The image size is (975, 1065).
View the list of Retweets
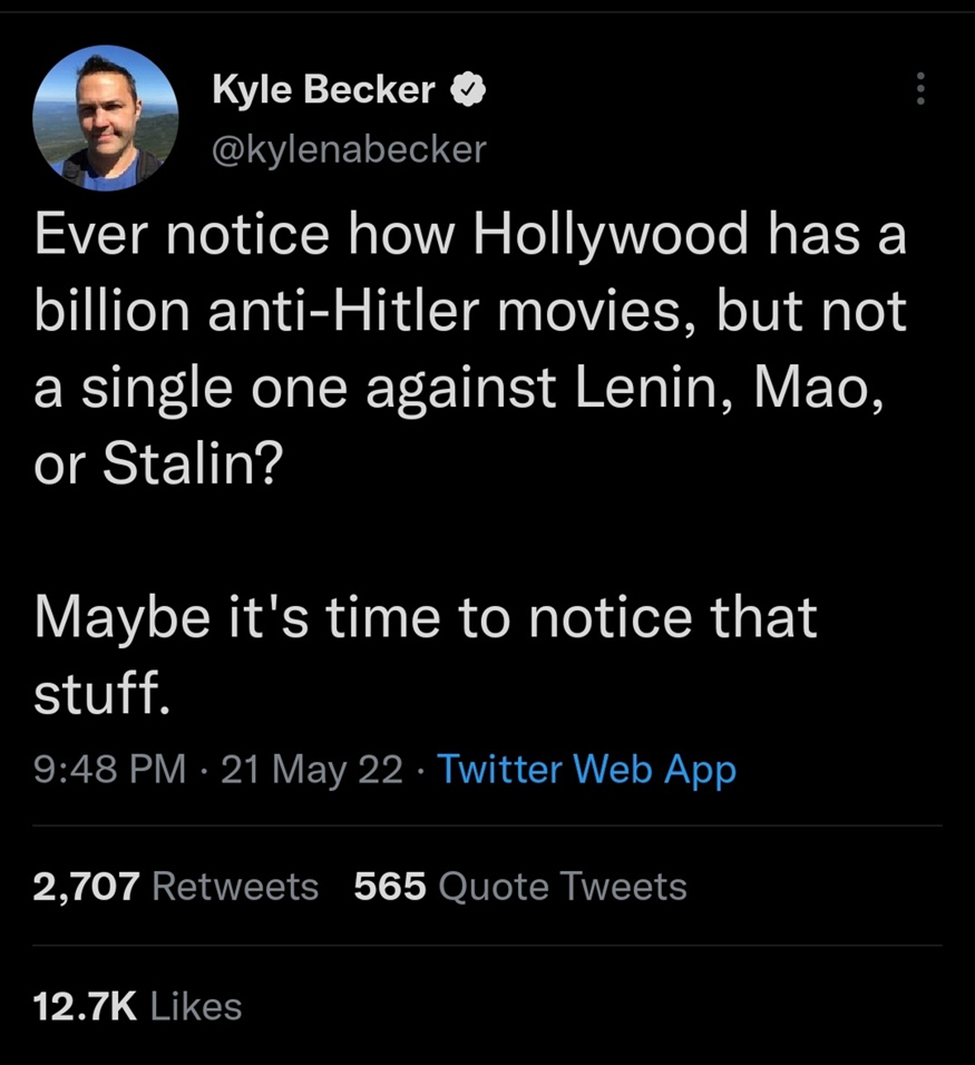point(236,886)
